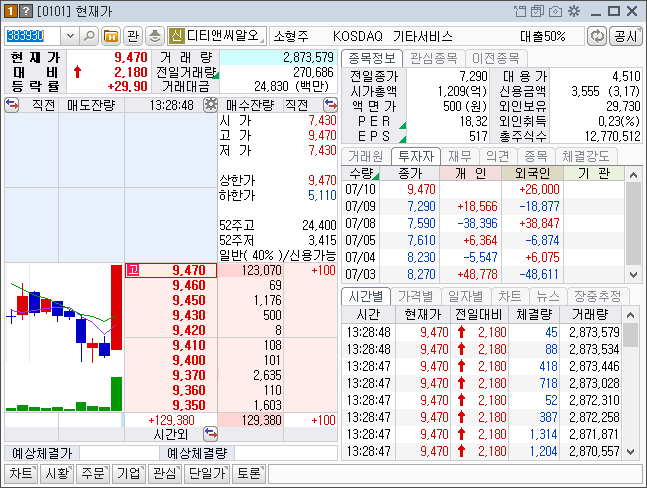
Task: Toggle the 수량 column header
Action: pyautogui.click(x=361, y=173)
